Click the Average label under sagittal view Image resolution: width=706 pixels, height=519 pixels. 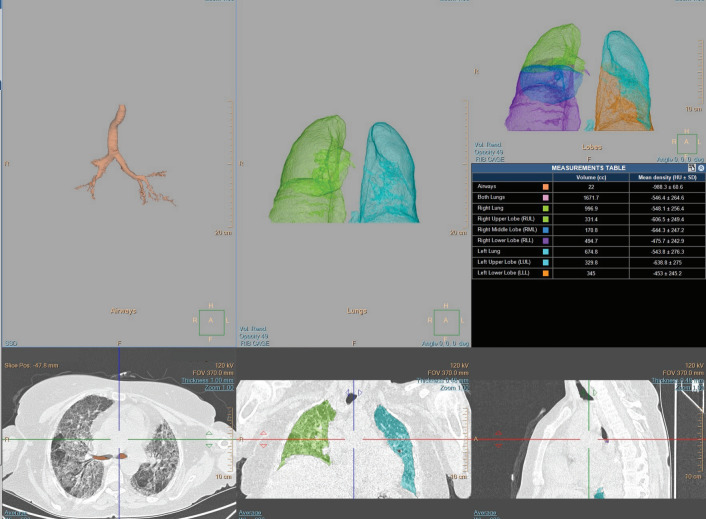[487, 511]
